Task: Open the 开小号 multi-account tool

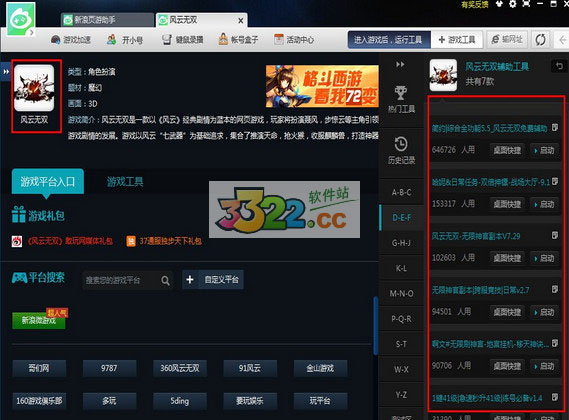Action: (x=124, y=40)
